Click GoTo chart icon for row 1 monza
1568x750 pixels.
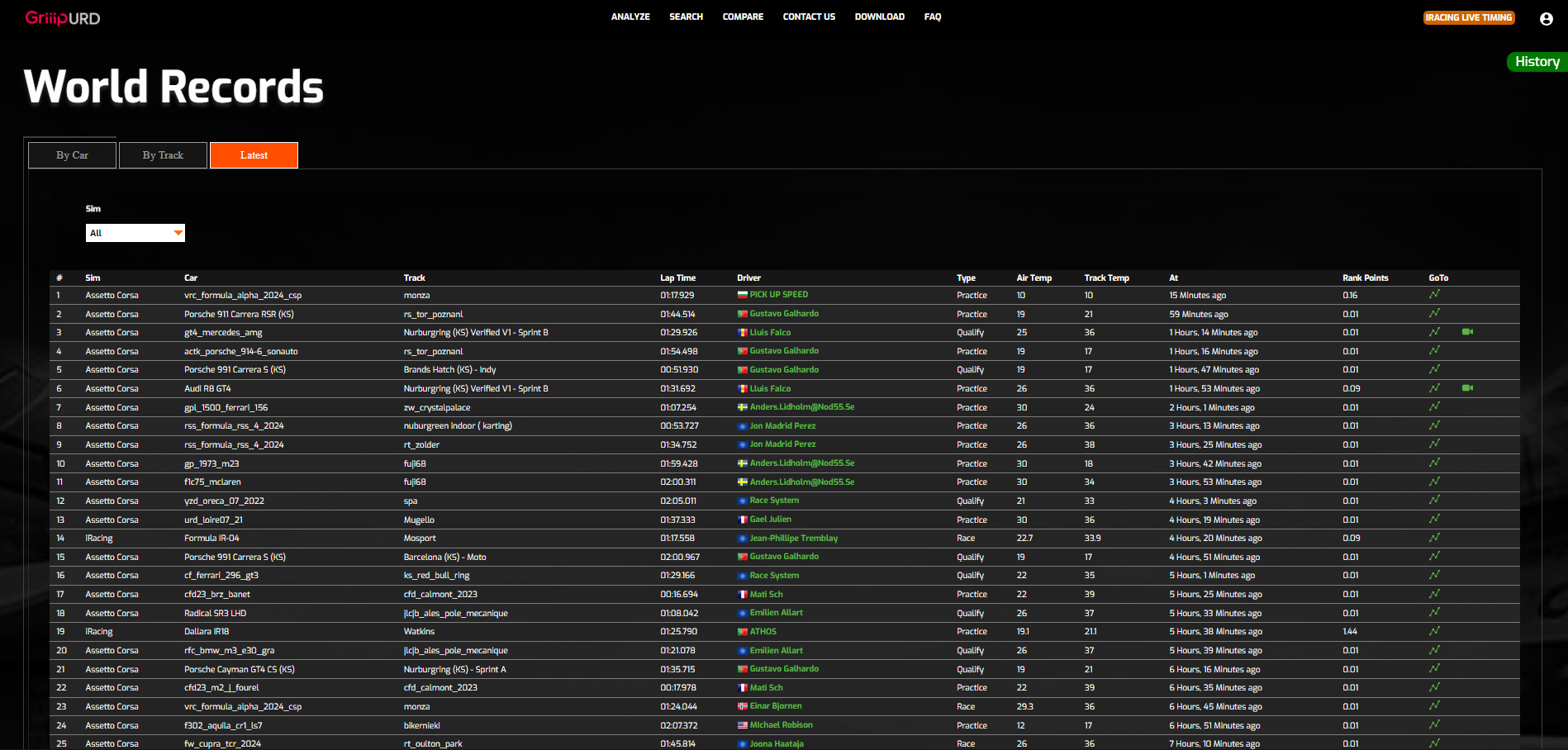1434,294
